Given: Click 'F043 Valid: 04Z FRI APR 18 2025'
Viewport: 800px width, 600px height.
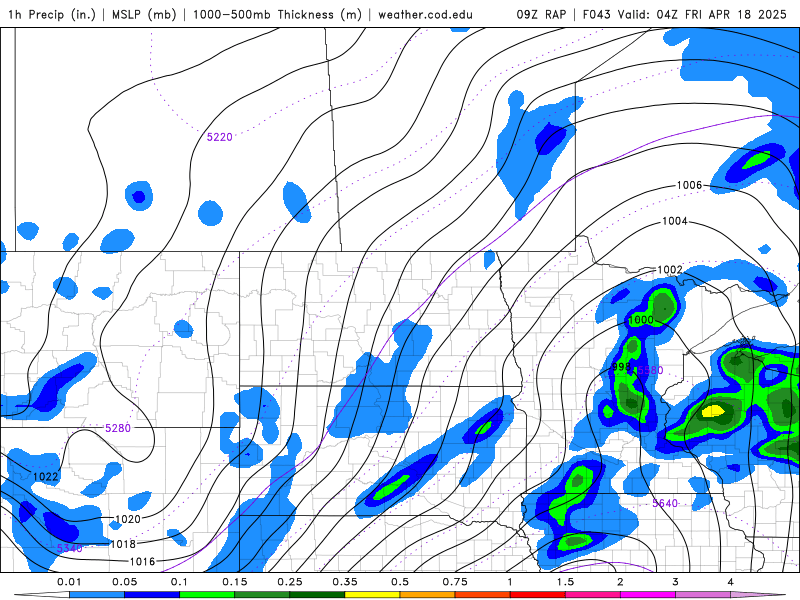Looking at the screenshot, I should [685, 14].
